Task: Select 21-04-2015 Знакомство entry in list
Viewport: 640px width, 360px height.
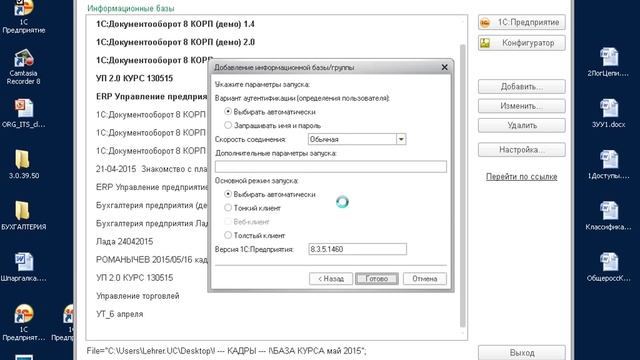Action: click(151, 169)
